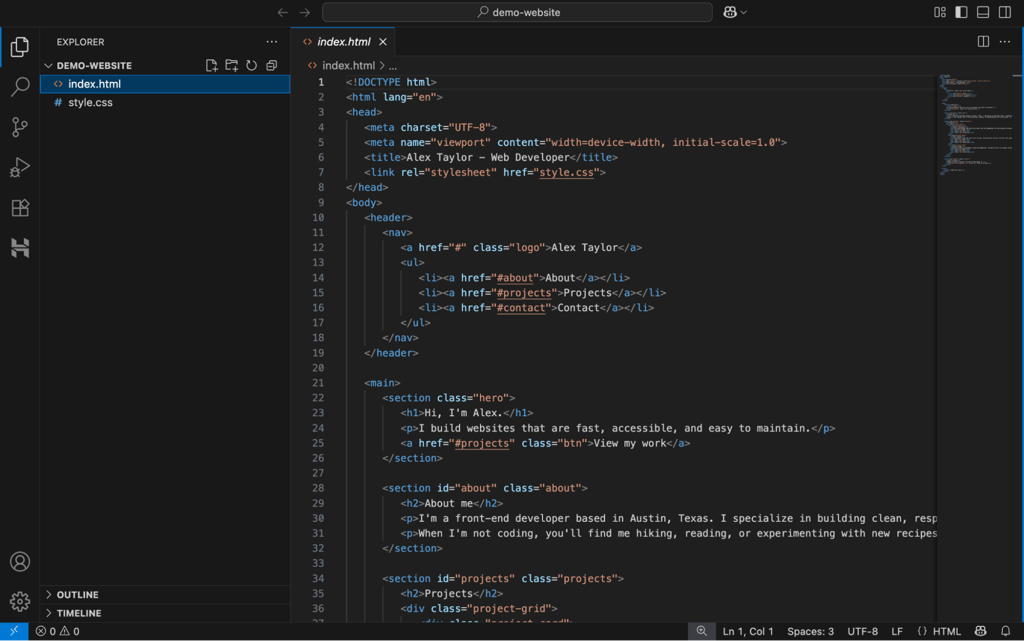Click the title text Alex Taylor – Web Developer
1024x641 pixels.
[x=488, y=157]
